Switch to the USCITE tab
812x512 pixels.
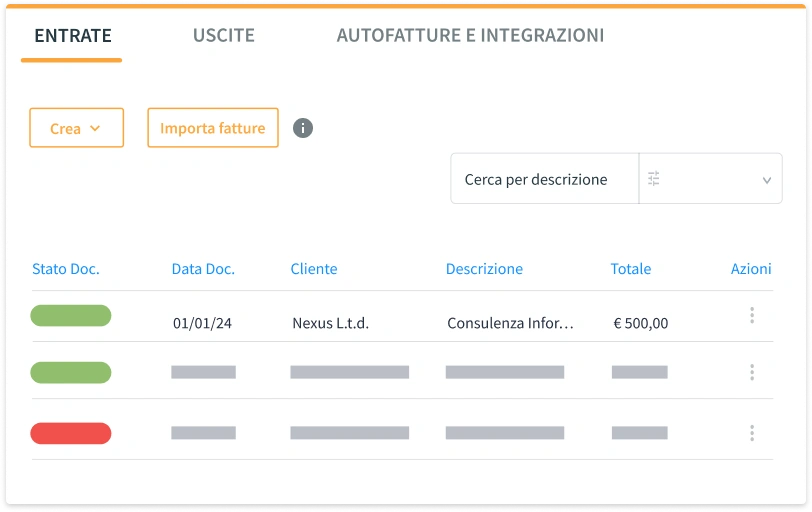(223, 36)
